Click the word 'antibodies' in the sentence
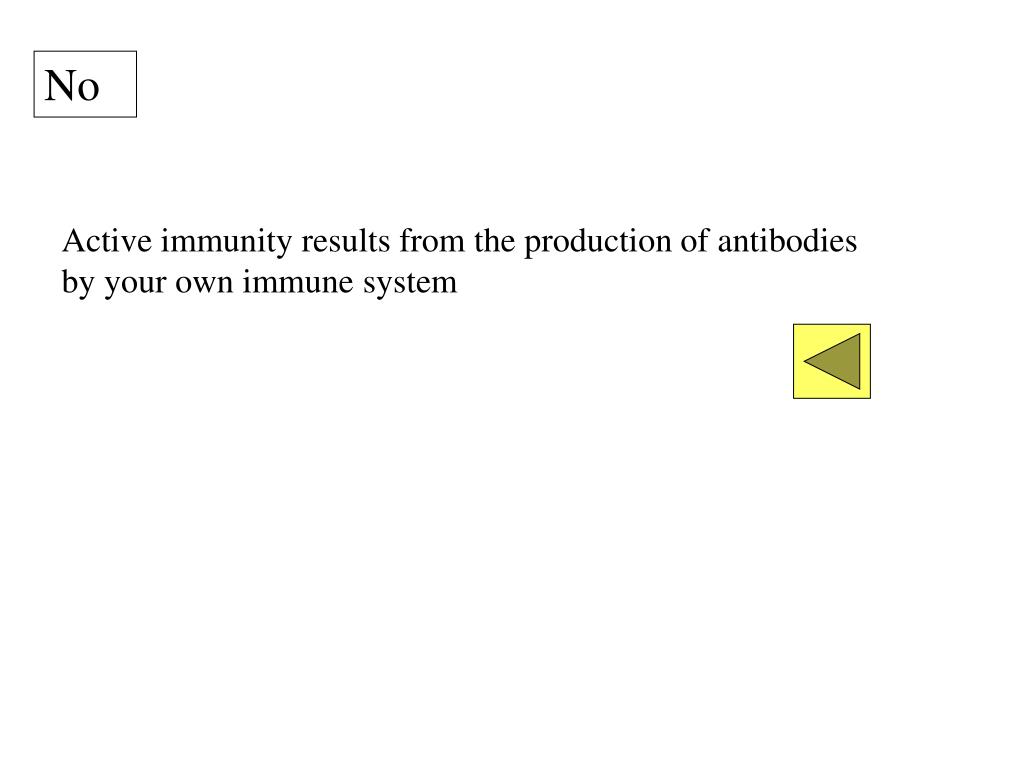 787,241
